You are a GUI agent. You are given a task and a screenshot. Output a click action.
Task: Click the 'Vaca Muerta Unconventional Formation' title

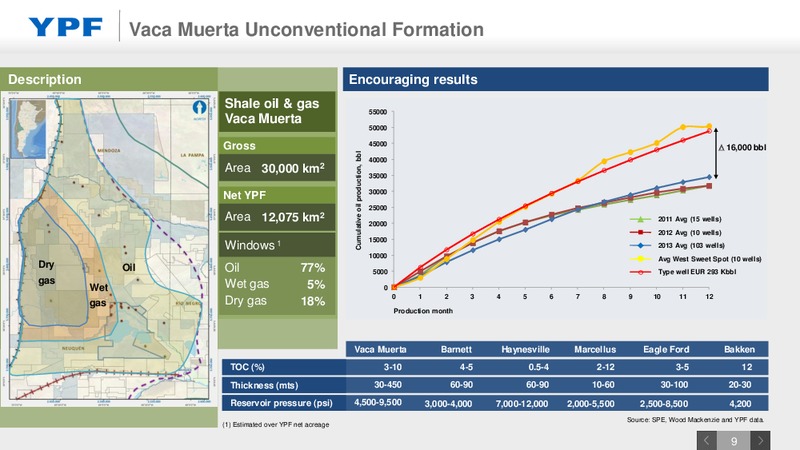point(306,30)
